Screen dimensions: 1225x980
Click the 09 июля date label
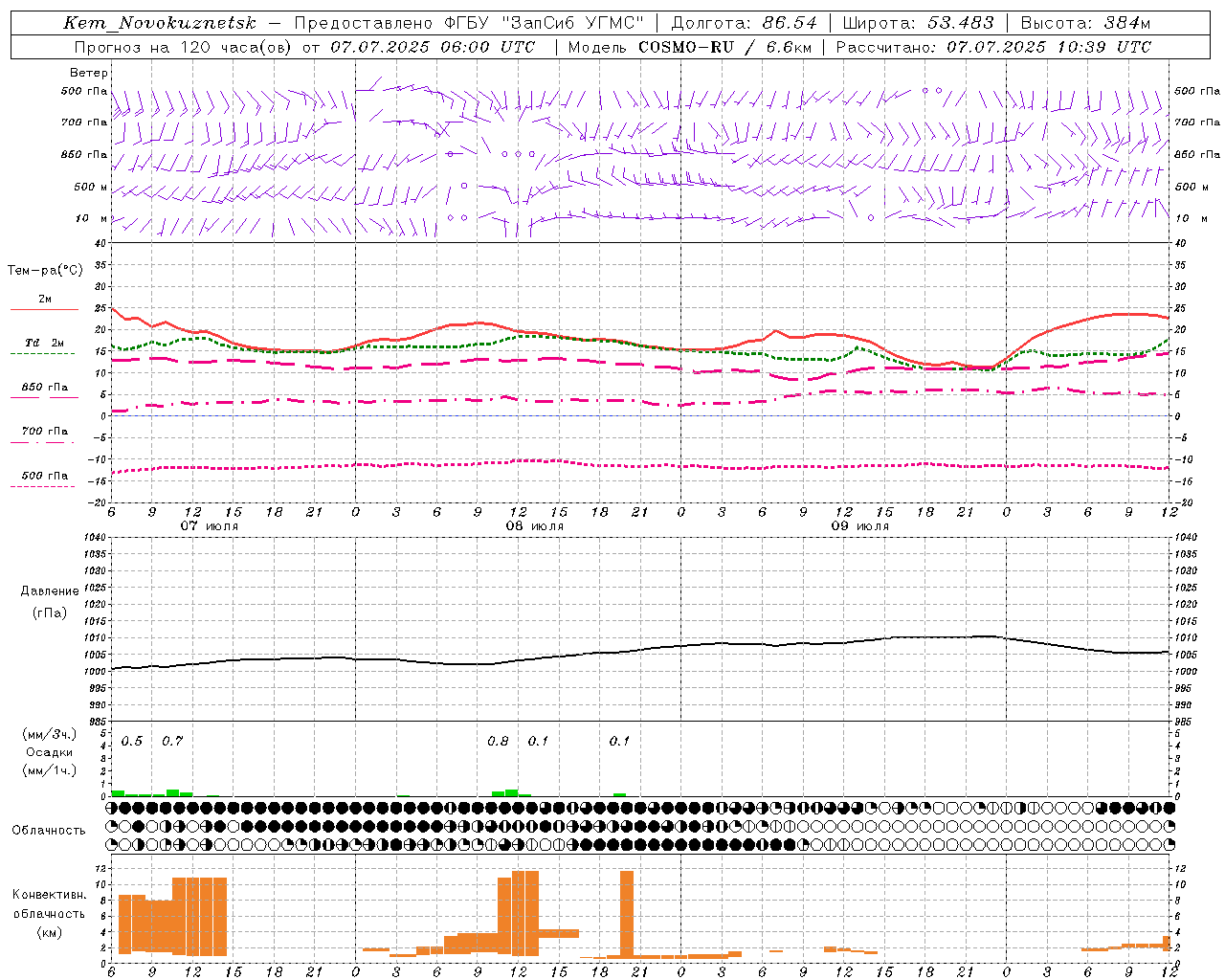(860, 526)
